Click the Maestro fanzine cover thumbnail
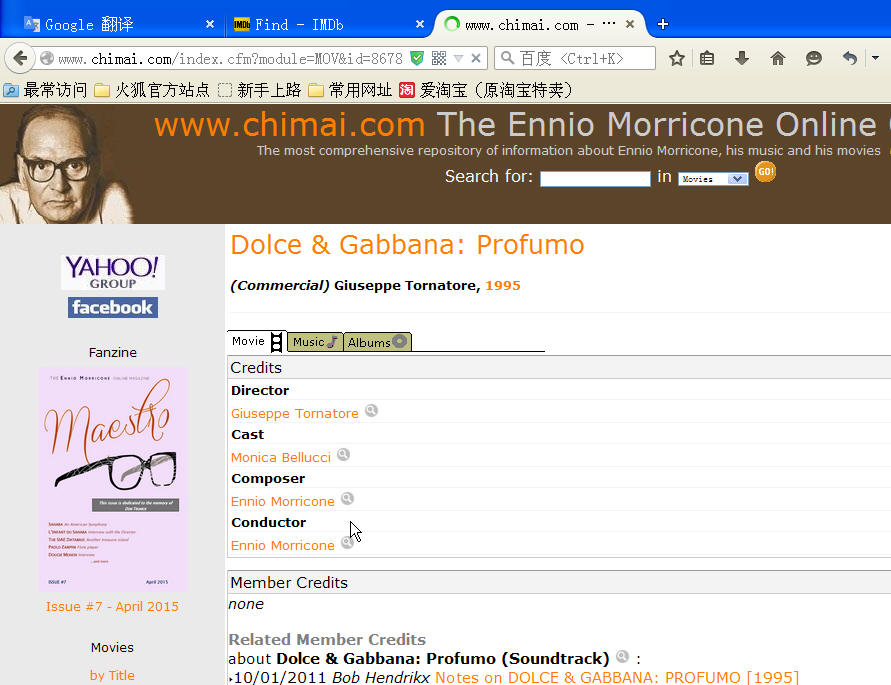Viewport: 891px width, 685px height. (x=113, y=480)
